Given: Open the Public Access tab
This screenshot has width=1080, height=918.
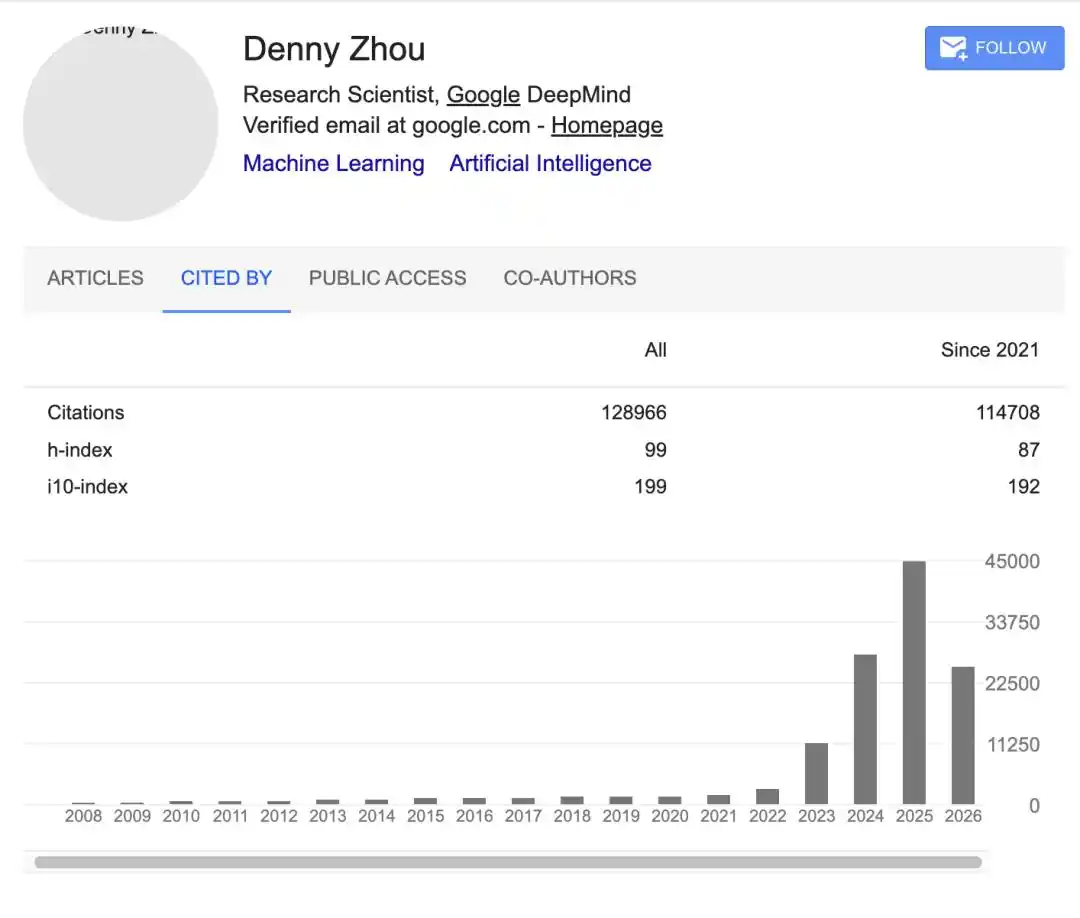Looking at the screenshot, I should click(x=387, y=278).
